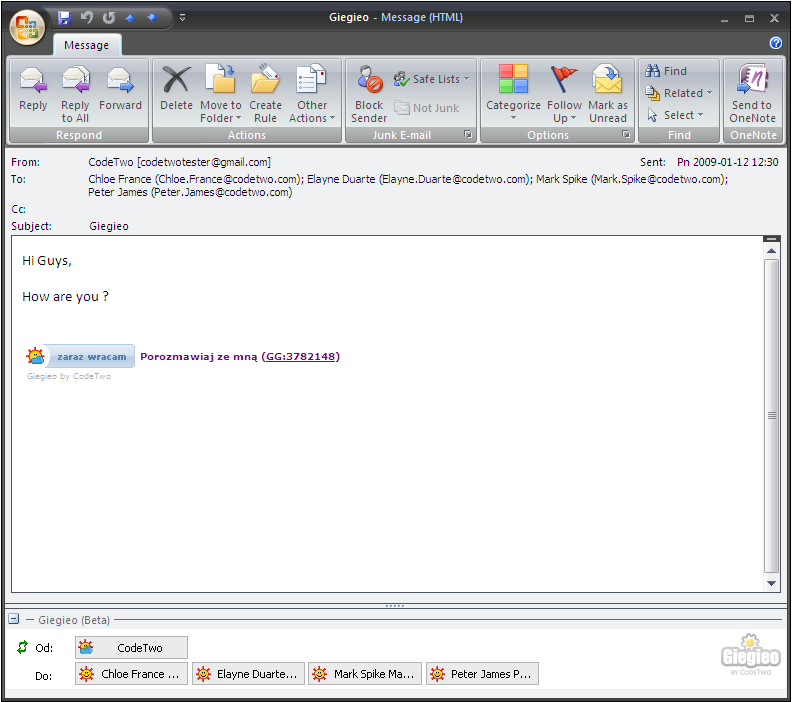This screenshot has height=702, width=792.
Task: Save via Quick Access toolbar
Action: point(64,18)
